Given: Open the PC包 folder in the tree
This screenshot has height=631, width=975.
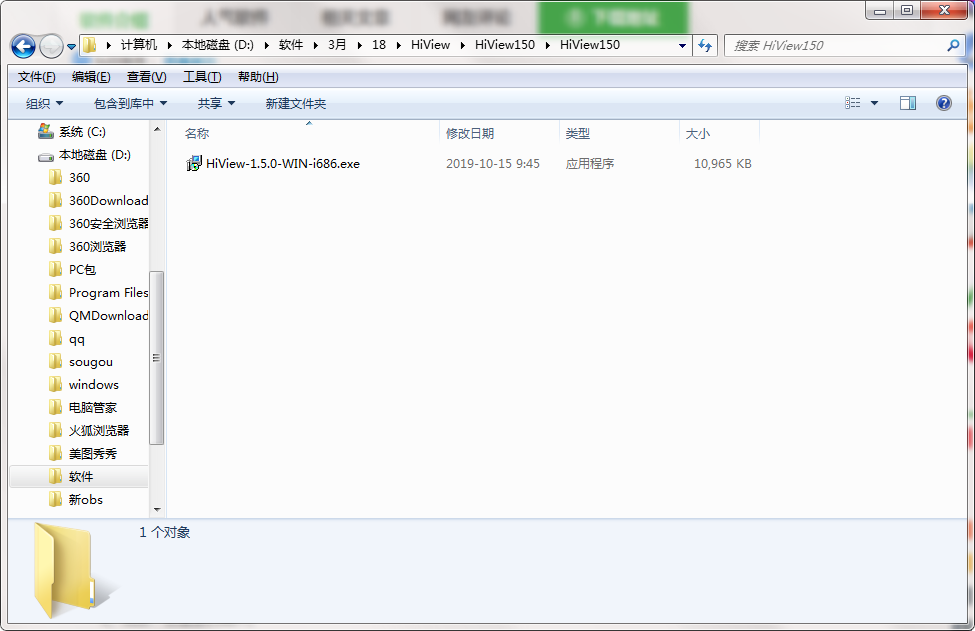Looking at the screenshot, I should [x=82, y=270].
